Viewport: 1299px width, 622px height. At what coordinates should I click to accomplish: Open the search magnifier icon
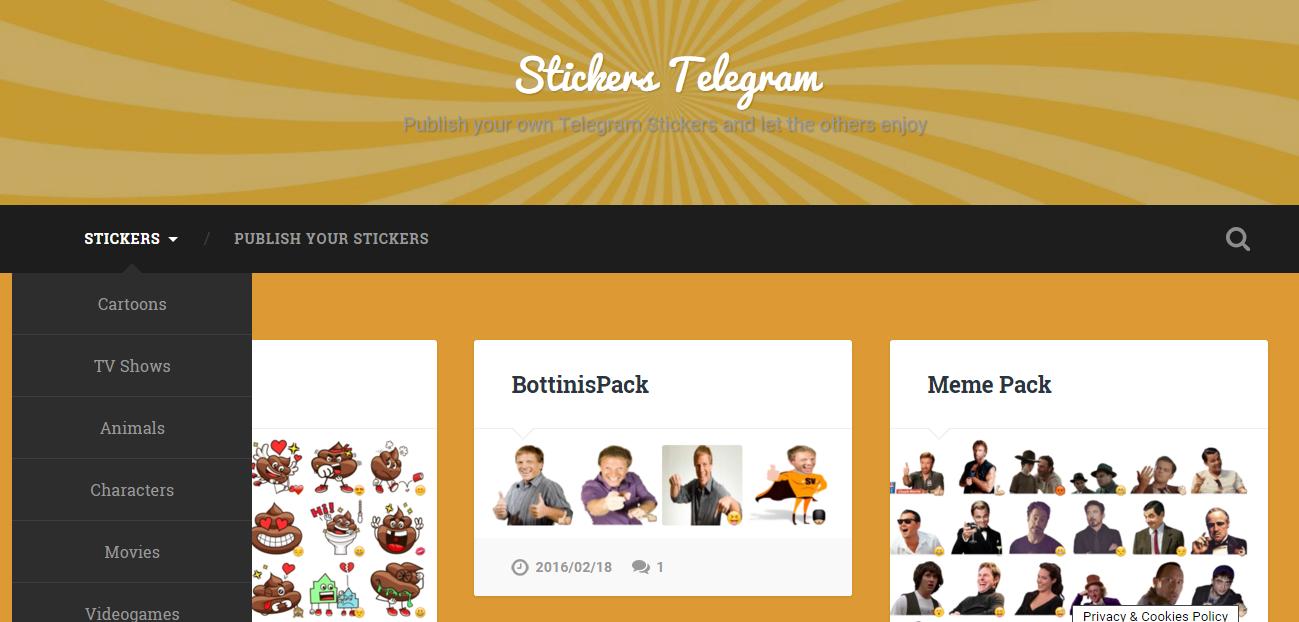coord(1237,239)
